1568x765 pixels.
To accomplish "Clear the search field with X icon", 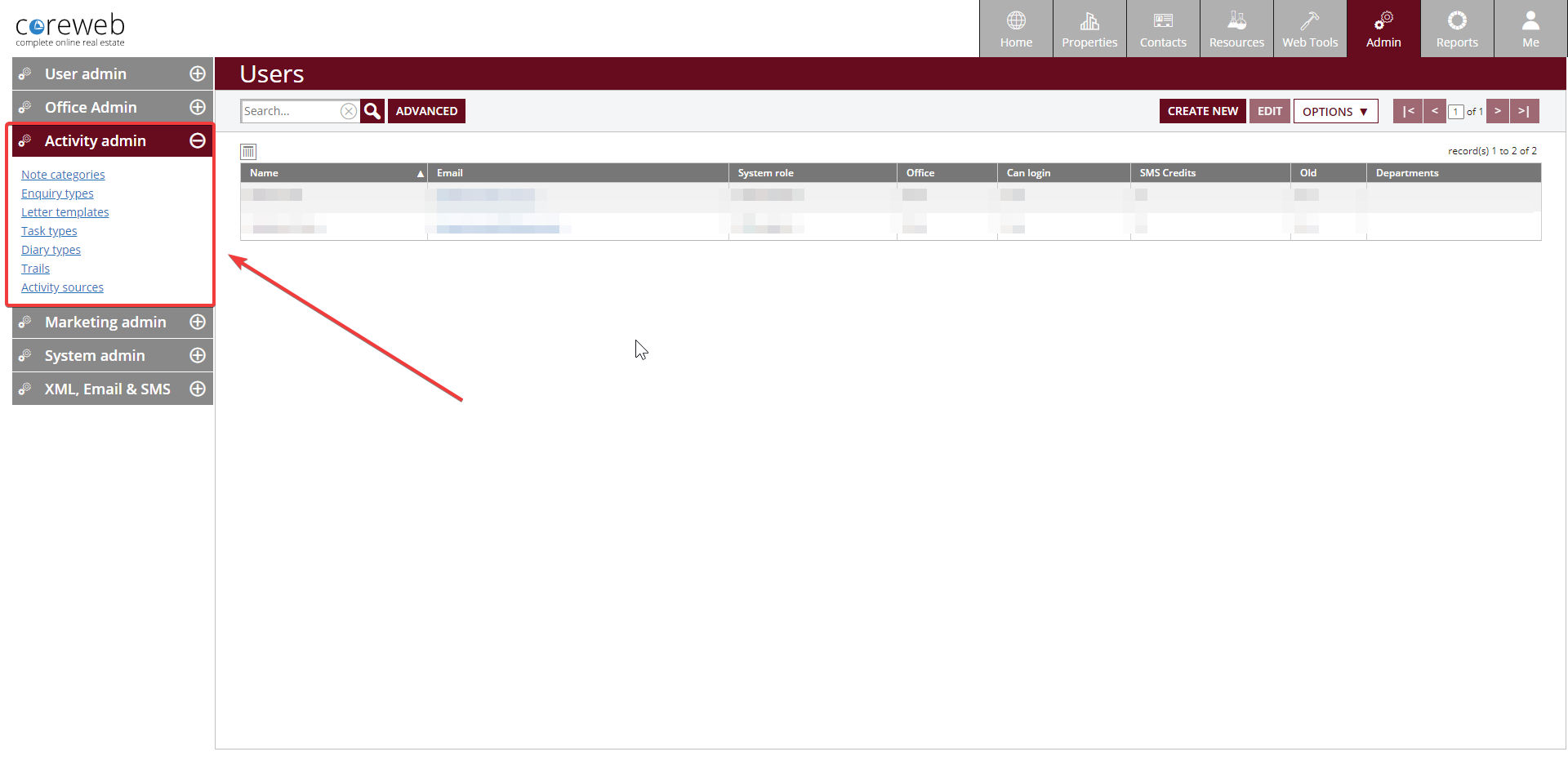I will [x=349, y=111].
